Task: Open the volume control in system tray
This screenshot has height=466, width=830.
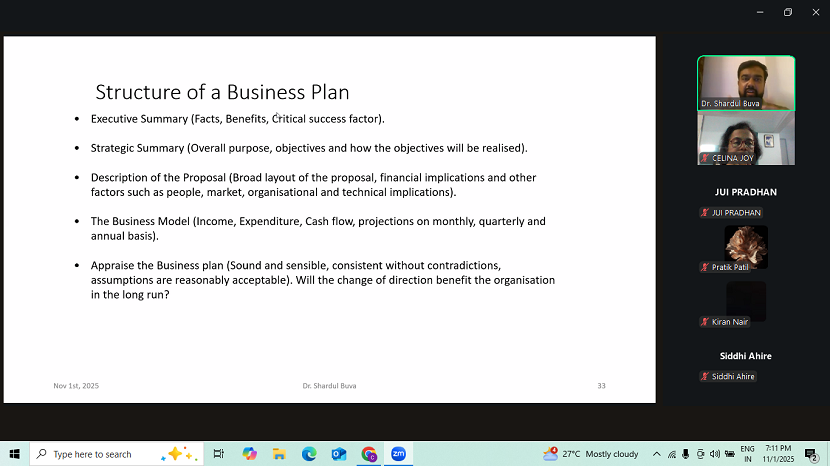Action: [714, 454]
